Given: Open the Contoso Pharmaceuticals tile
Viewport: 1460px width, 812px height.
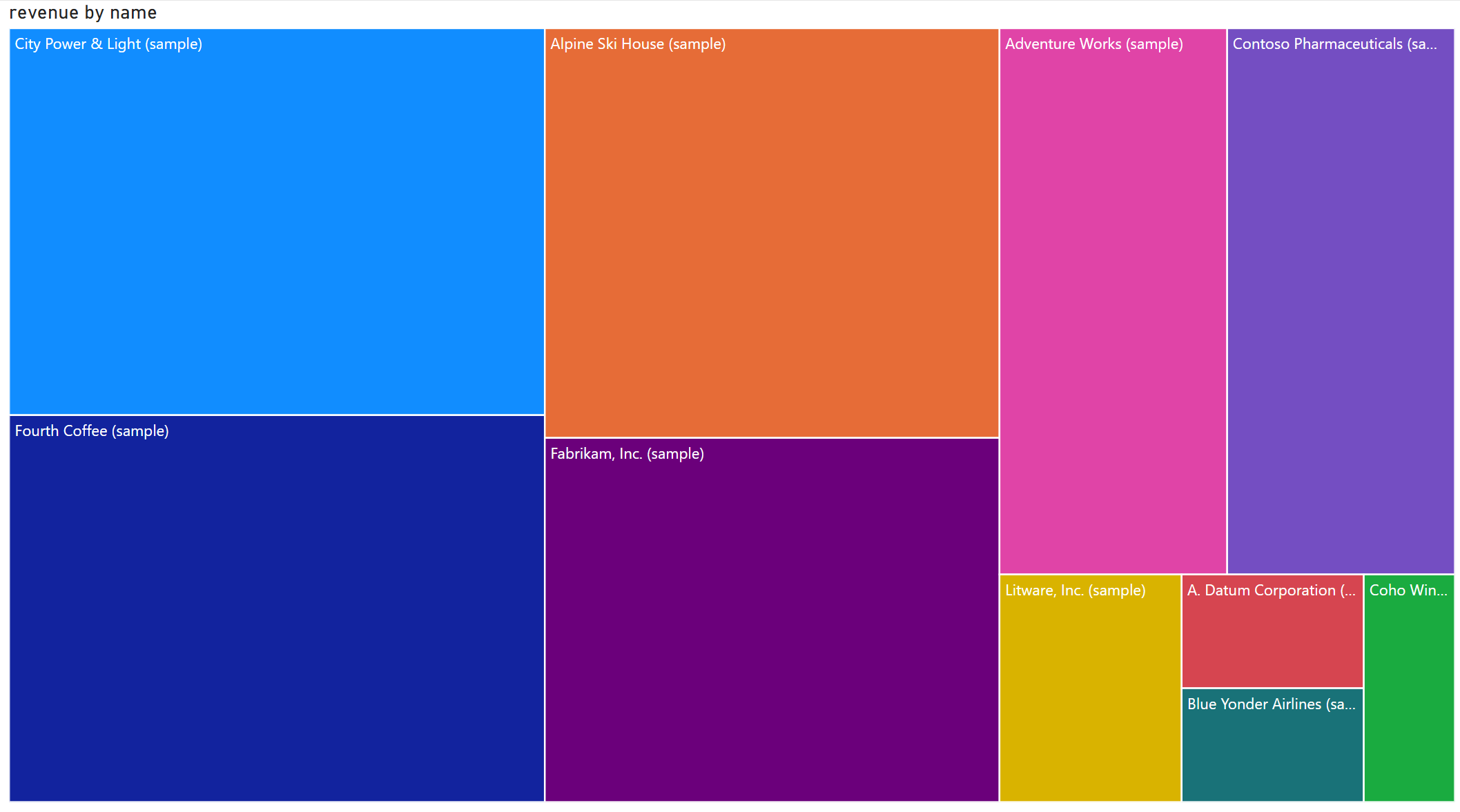Looking at the screenshot, I should (1339, 297).
